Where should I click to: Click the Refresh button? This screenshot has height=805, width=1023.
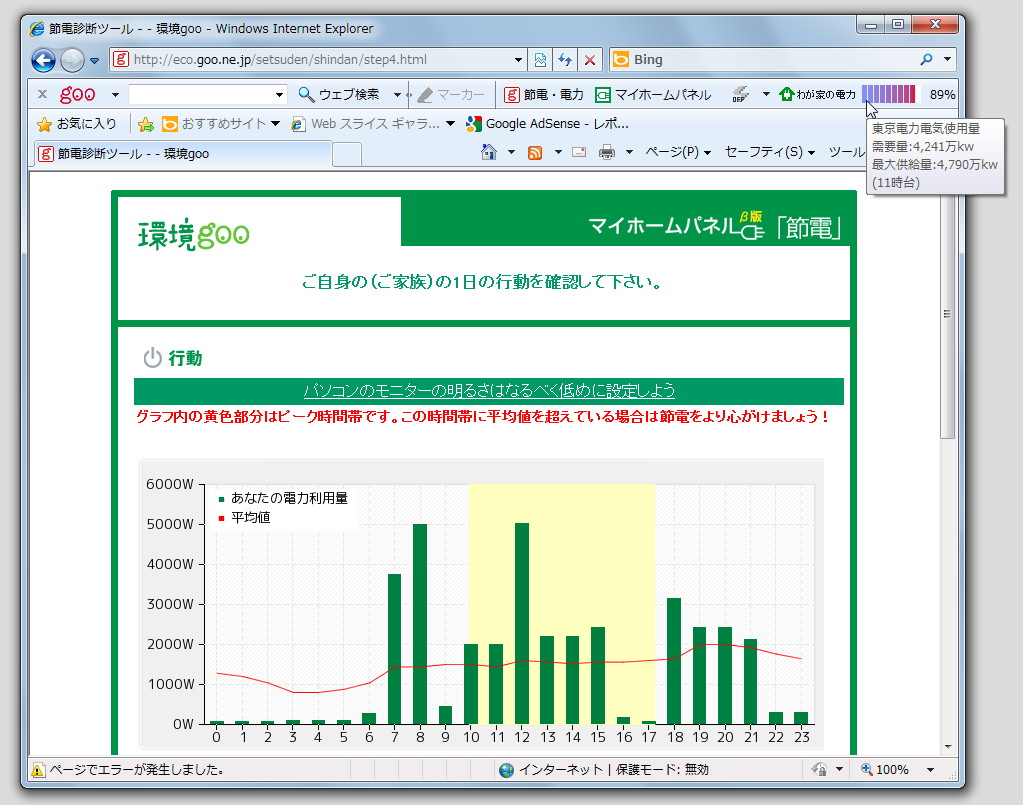(x=565, y=59)
